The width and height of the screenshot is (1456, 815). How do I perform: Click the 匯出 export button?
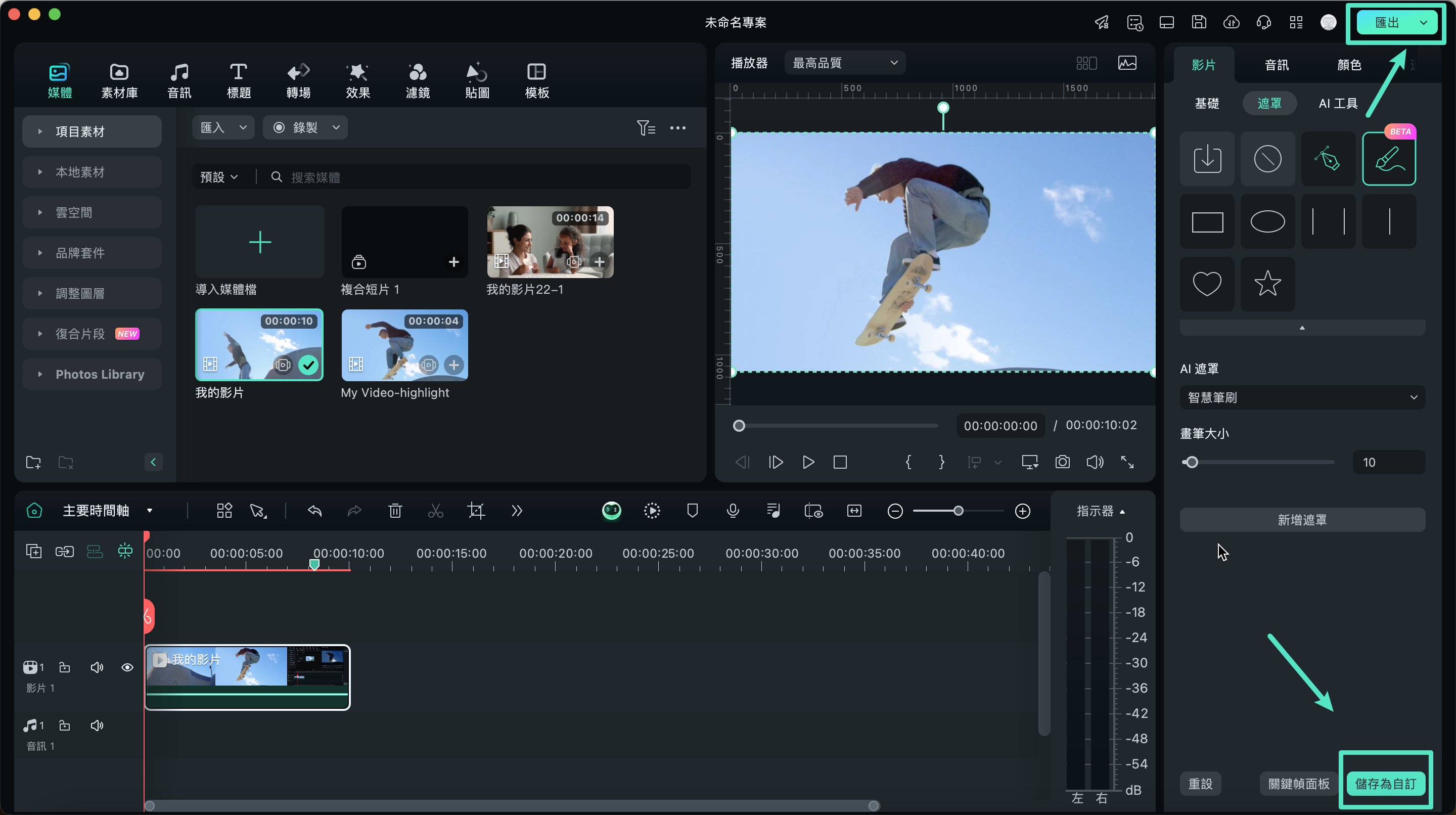(x=1387, y=23)
